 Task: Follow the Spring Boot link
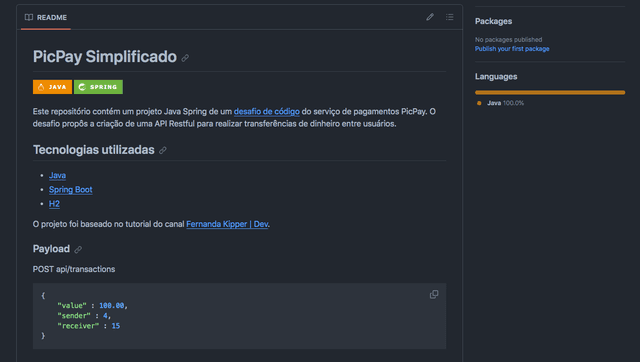[x=71, y=190]
